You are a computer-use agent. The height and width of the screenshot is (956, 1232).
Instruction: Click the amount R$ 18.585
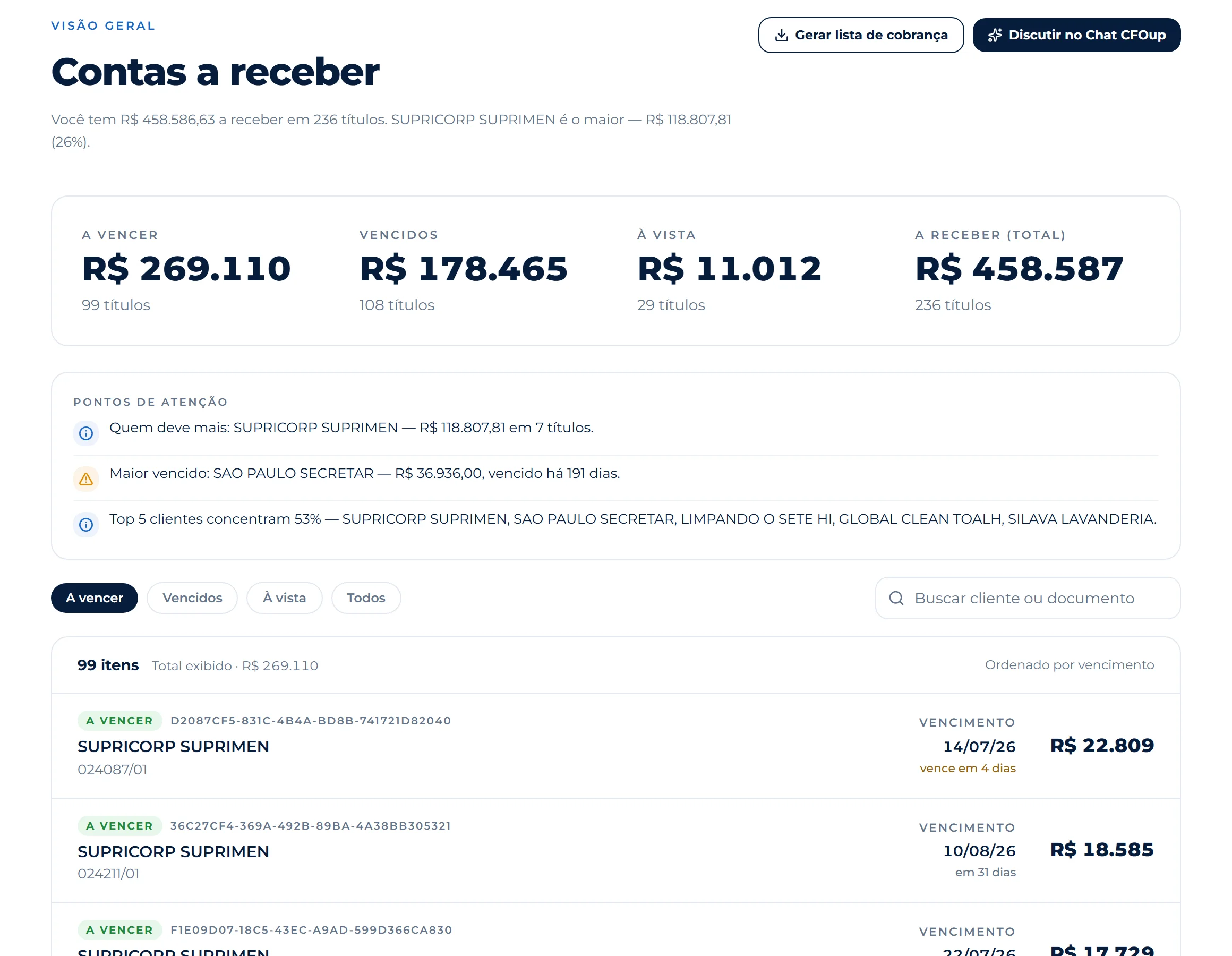(x=1102, y=850)
